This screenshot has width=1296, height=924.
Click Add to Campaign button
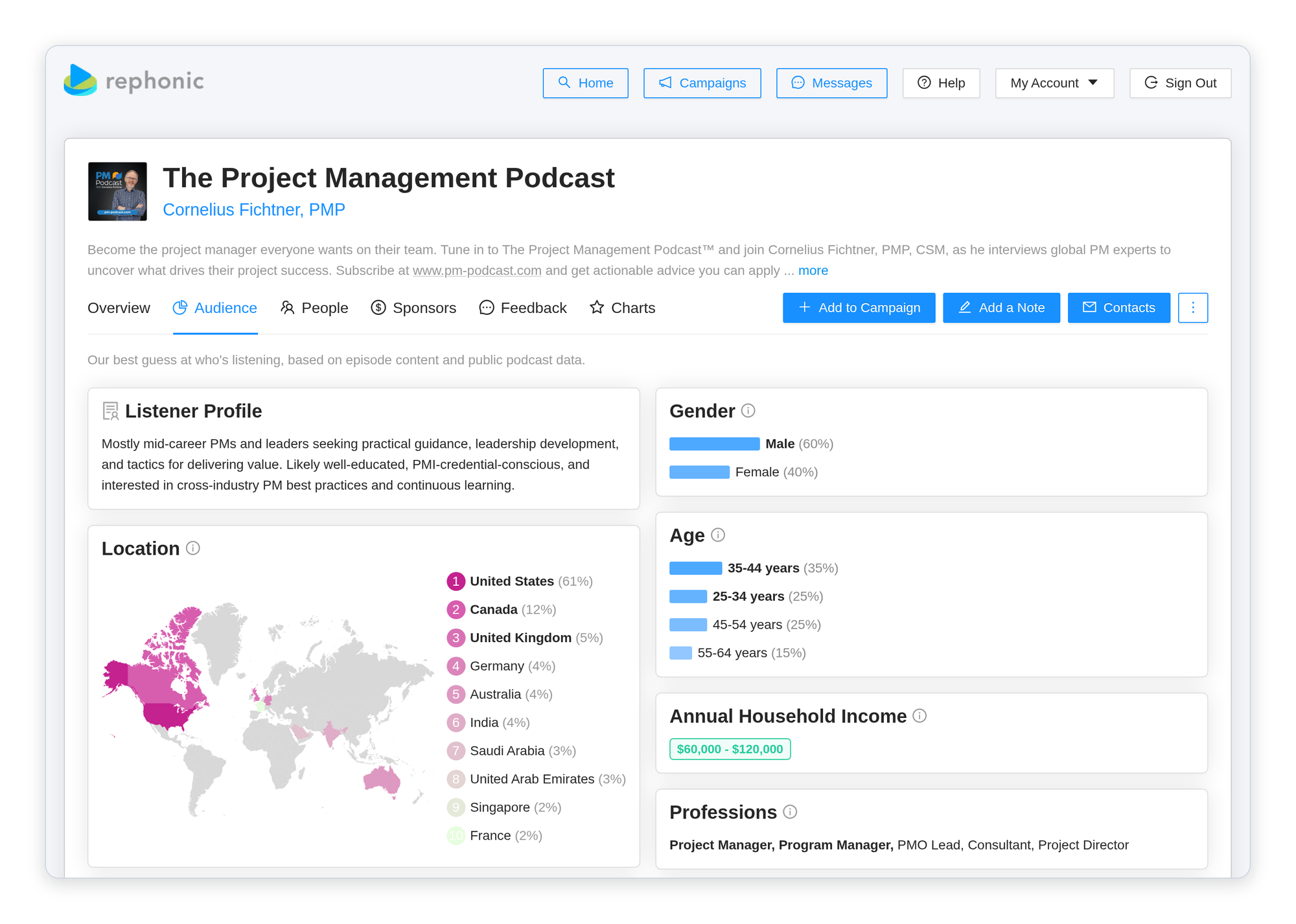pyautogui.click(x=859, y=308)
